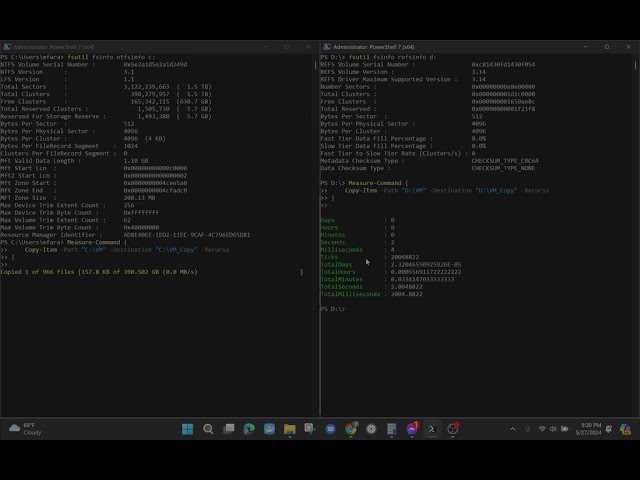
Task: Minimize the right PowerShell window
Action: coord(586,47)
